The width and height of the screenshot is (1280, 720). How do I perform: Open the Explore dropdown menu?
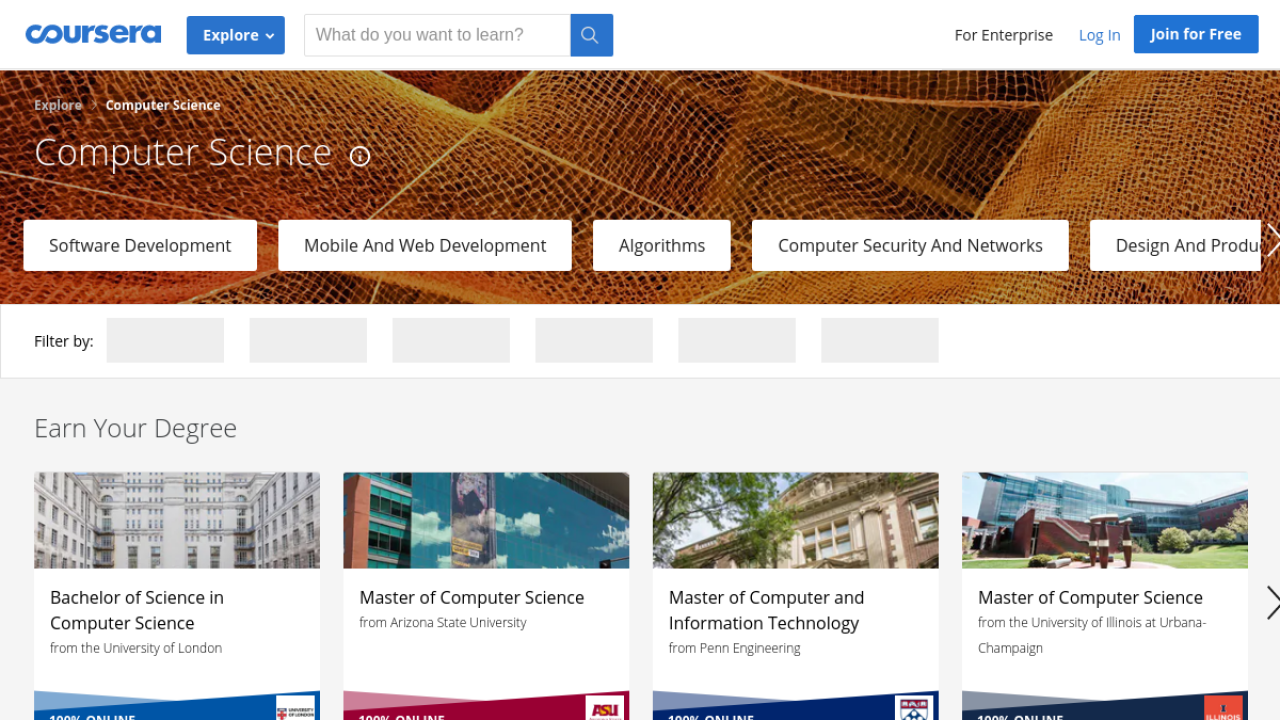point(236,35)
